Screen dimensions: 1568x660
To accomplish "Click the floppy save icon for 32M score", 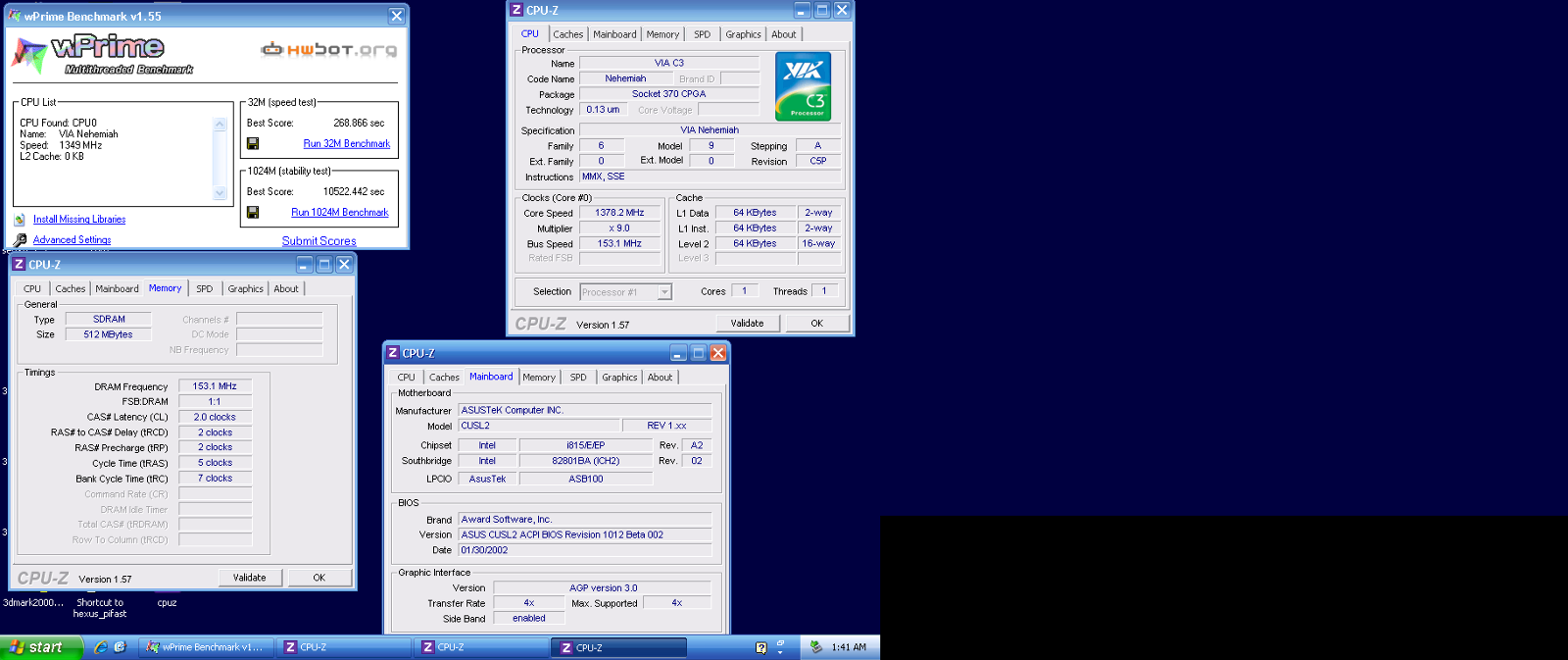I will coord(253,143).
